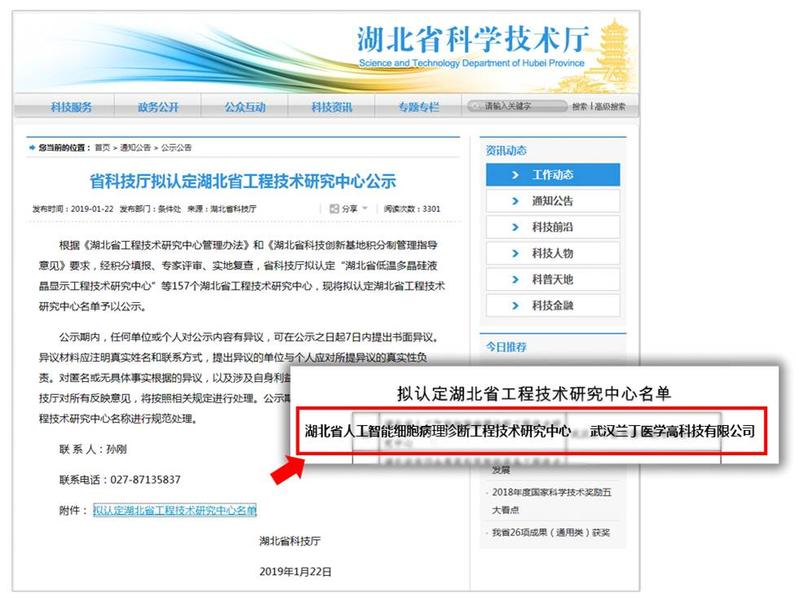Go to 科技金融 in the sidebar
800x597 pixels.
pos(553,305)
